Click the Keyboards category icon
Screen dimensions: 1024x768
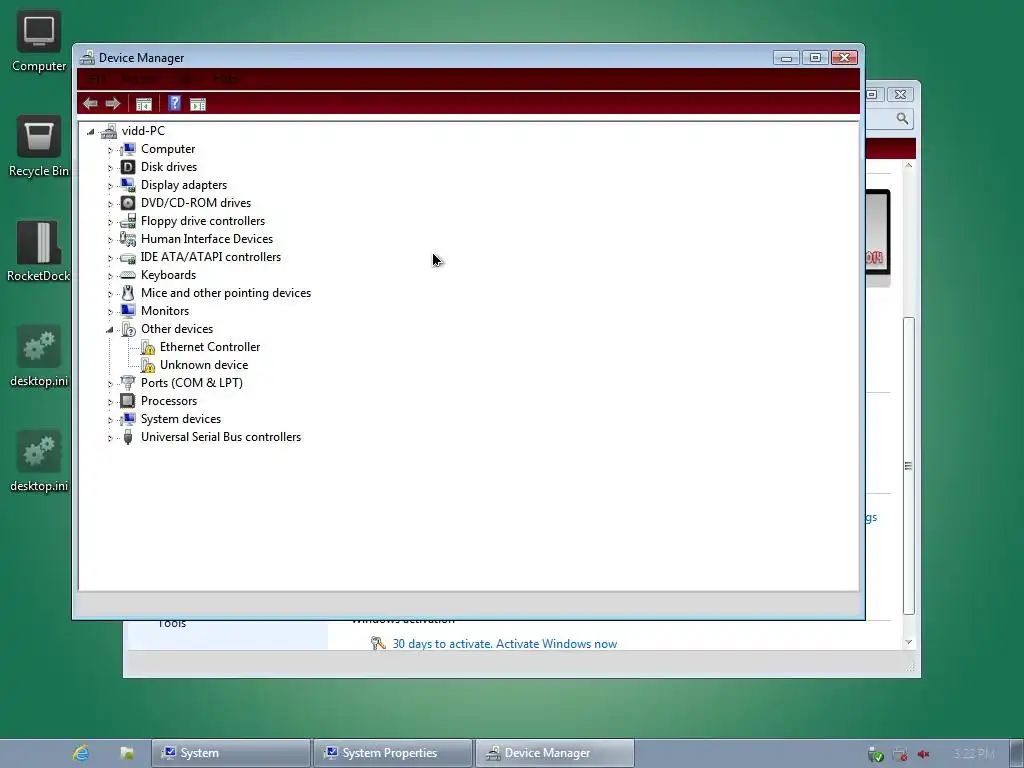point(128,275)
